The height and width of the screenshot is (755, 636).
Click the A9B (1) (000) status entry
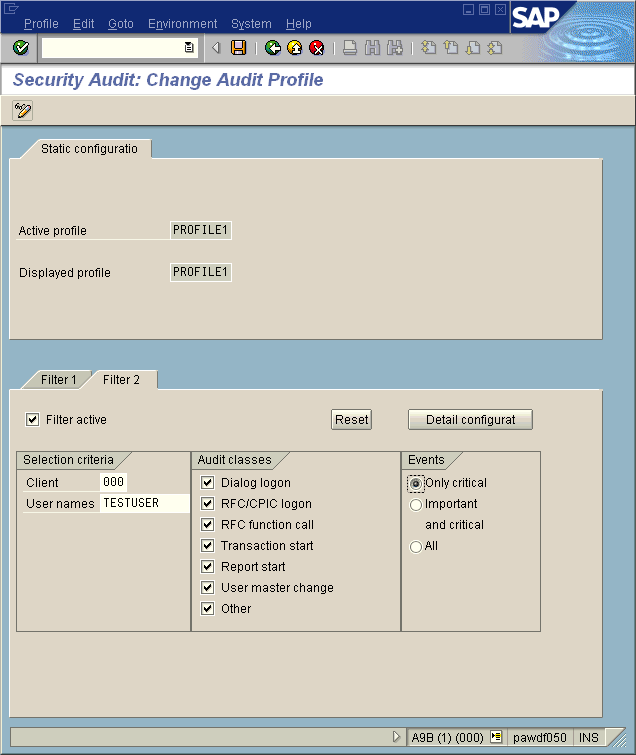(448, 737)
